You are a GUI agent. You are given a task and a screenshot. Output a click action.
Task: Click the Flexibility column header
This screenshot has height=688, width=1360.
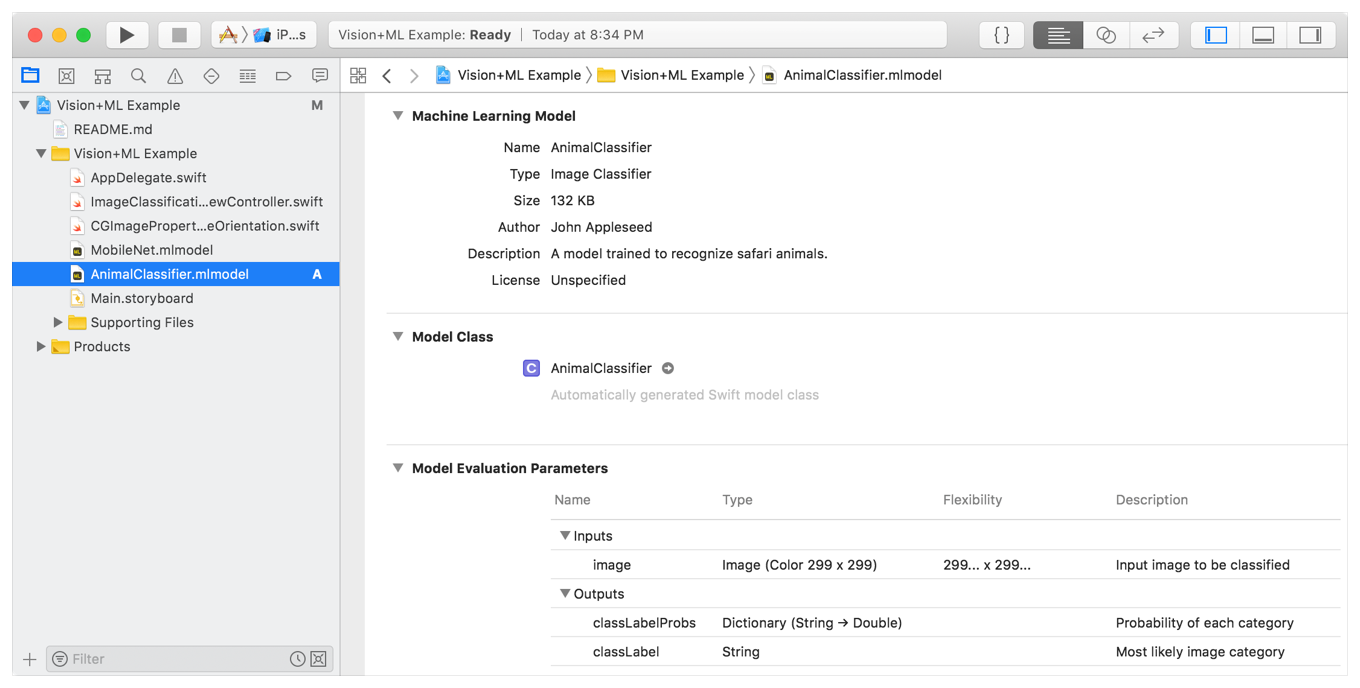tap(972, 500)
